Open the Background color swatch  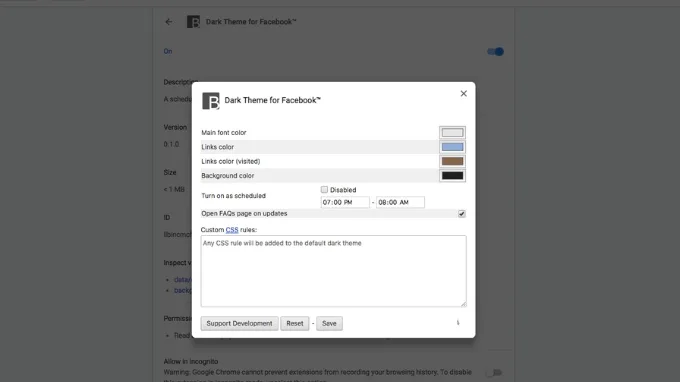452,176
